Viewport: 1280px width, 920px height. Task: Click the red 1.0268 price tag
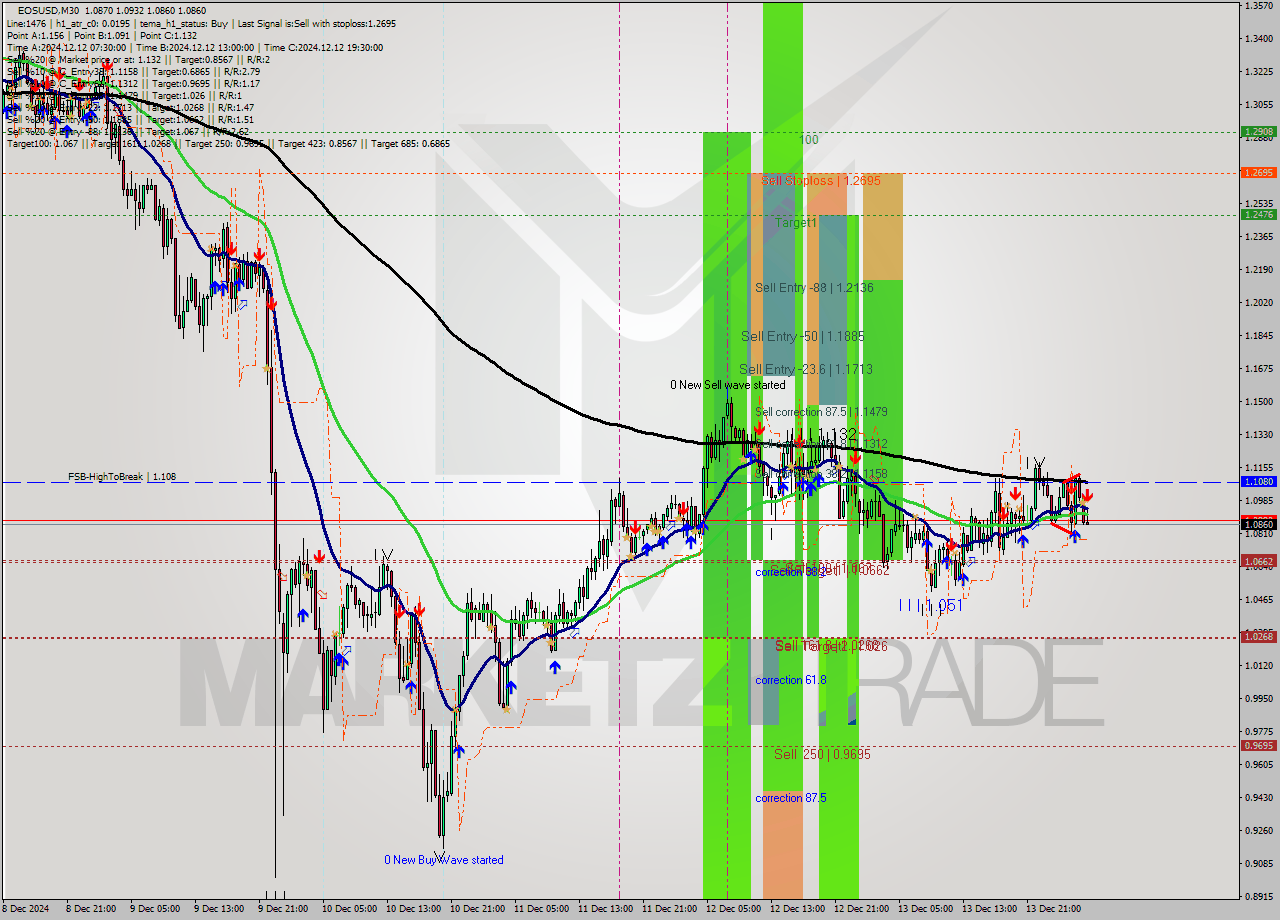(x=1258, y=637)
